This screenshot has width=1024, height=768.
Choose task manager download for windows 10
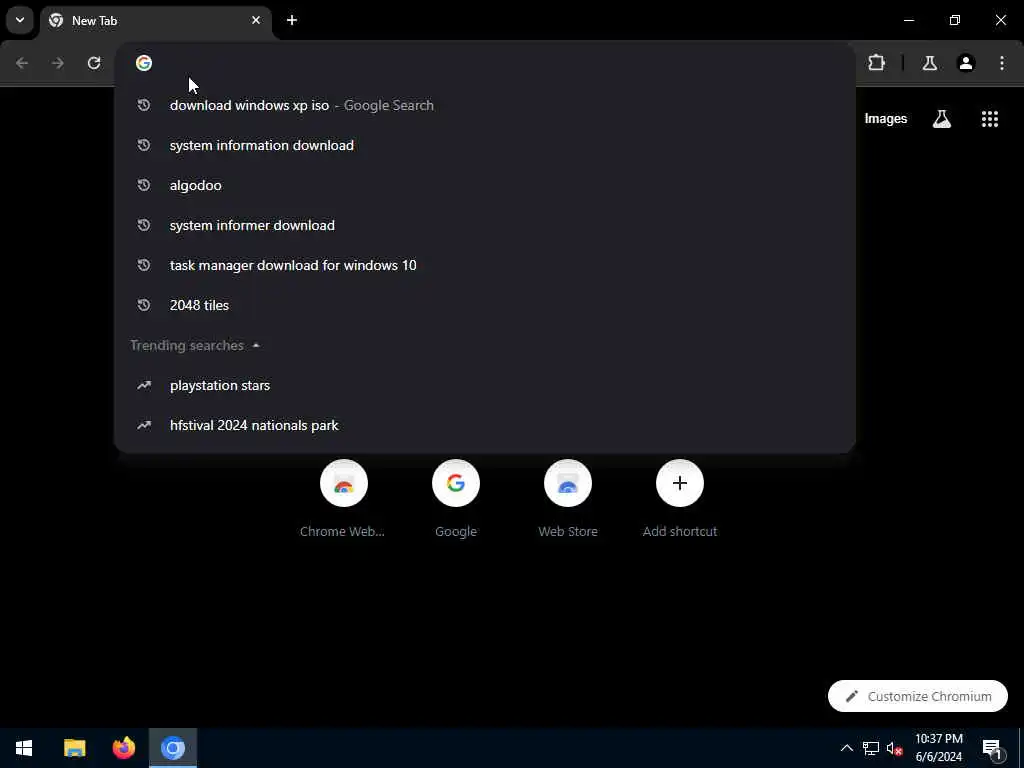[x=485, y=265]
